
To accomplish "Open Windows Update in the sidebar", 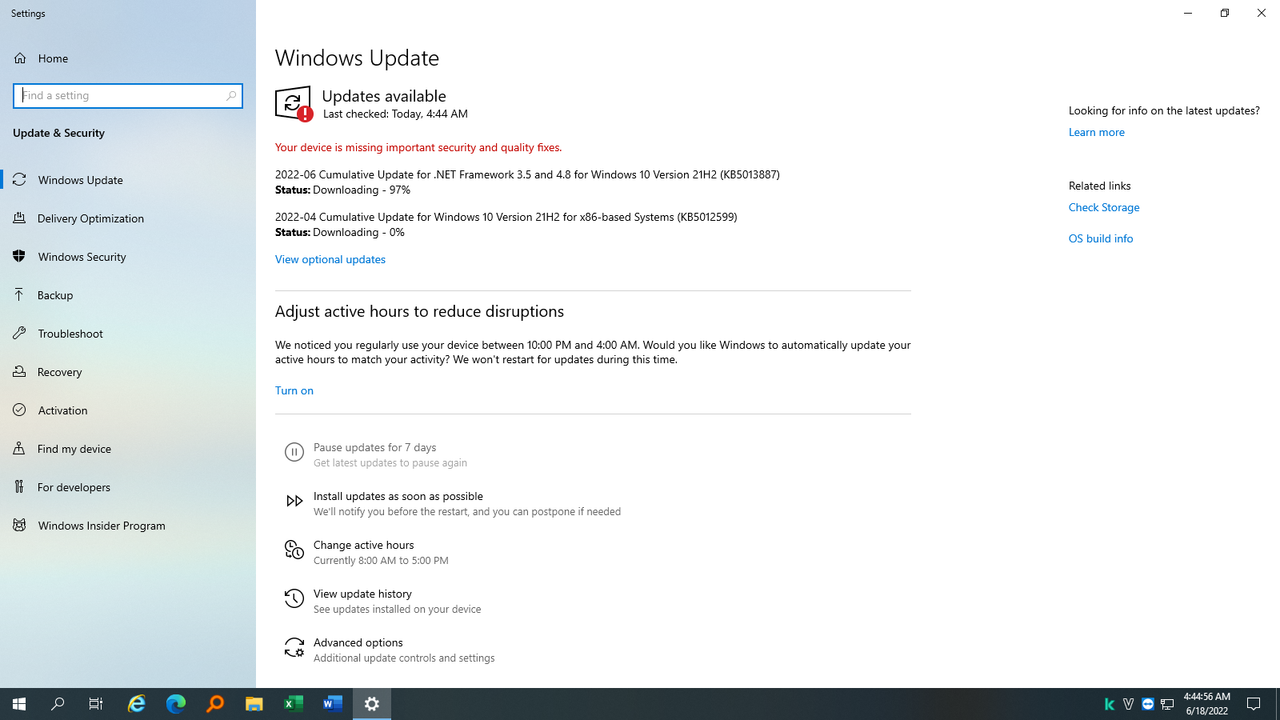I will pyautogui.click(x=128, y=180).
